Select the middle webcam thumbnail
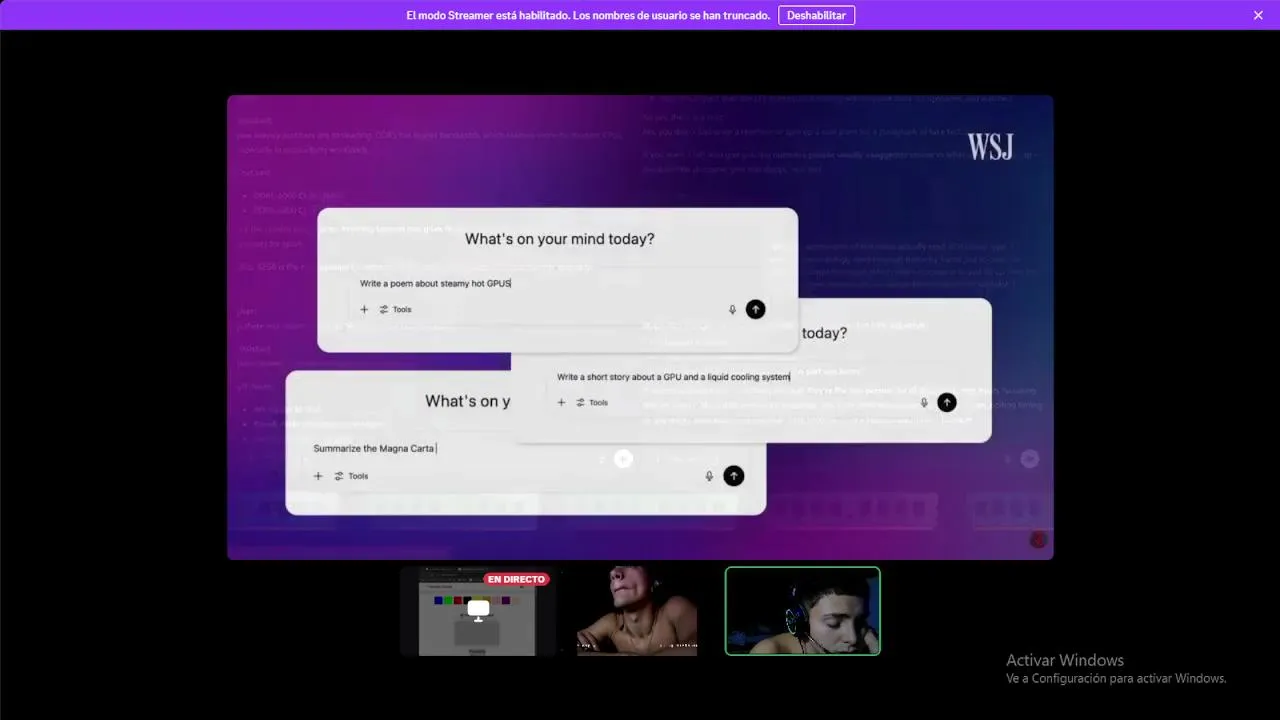The width and height of the screenshot is (1280, 720). pos(637,611)
